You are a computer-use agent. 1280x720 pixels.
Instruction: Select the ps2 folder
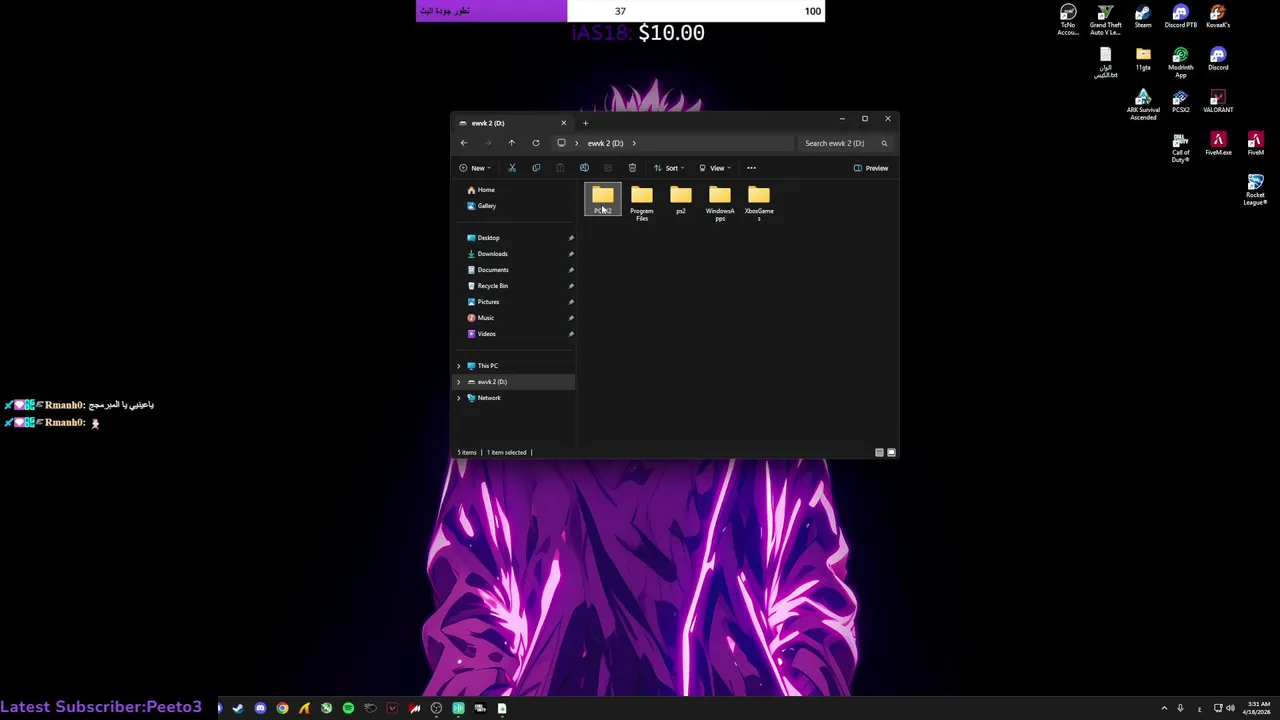[x=681, y=200]
